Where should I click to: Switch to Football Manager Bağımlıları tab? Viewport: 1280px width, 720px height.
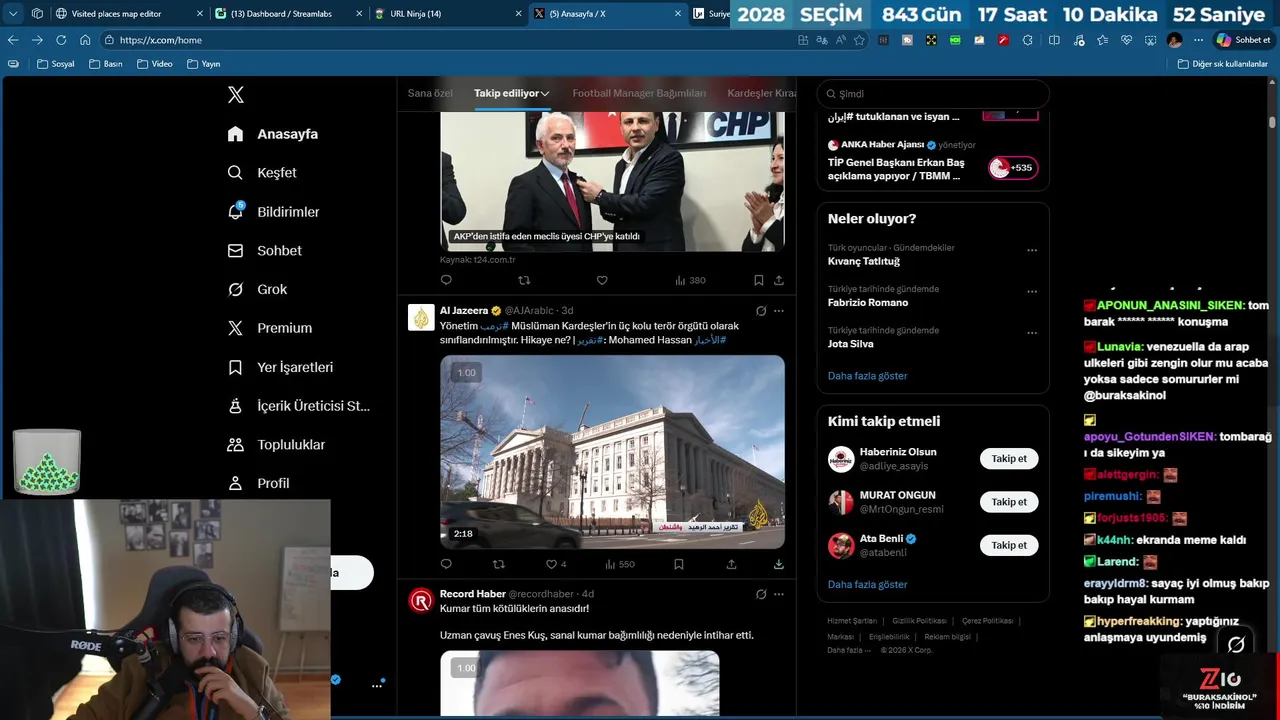639,93
